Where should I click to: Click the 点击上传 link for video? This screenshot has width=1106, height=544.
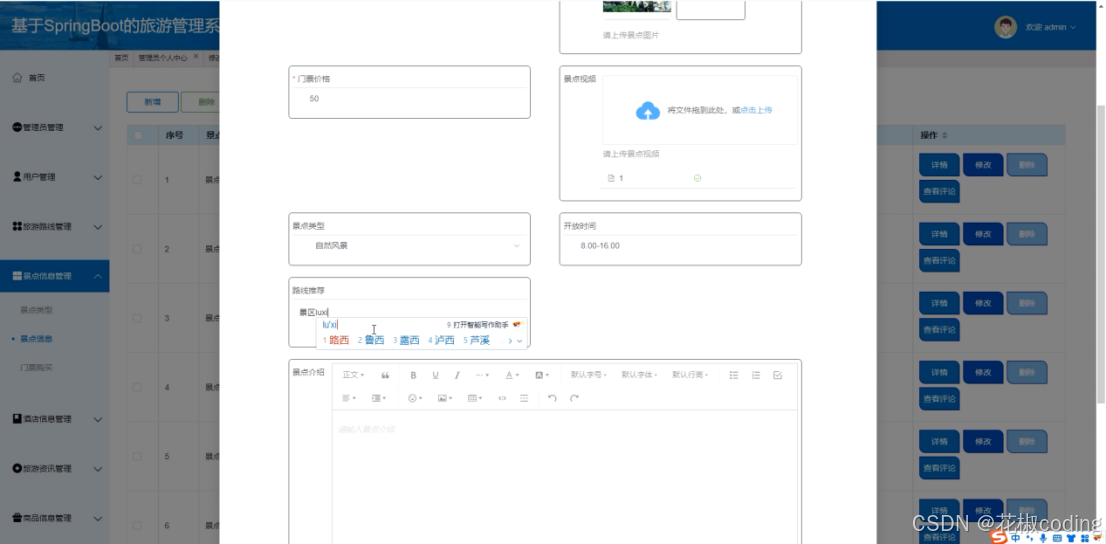point(756,110)
